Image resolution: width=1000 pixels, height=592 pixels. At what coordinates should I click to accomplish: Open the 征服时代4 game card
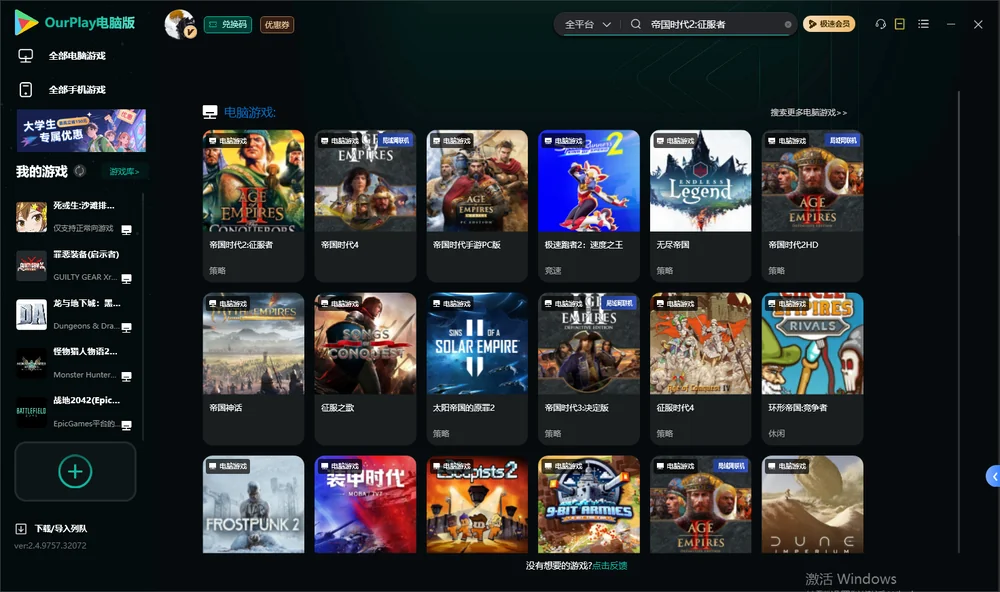click(700, 368)
